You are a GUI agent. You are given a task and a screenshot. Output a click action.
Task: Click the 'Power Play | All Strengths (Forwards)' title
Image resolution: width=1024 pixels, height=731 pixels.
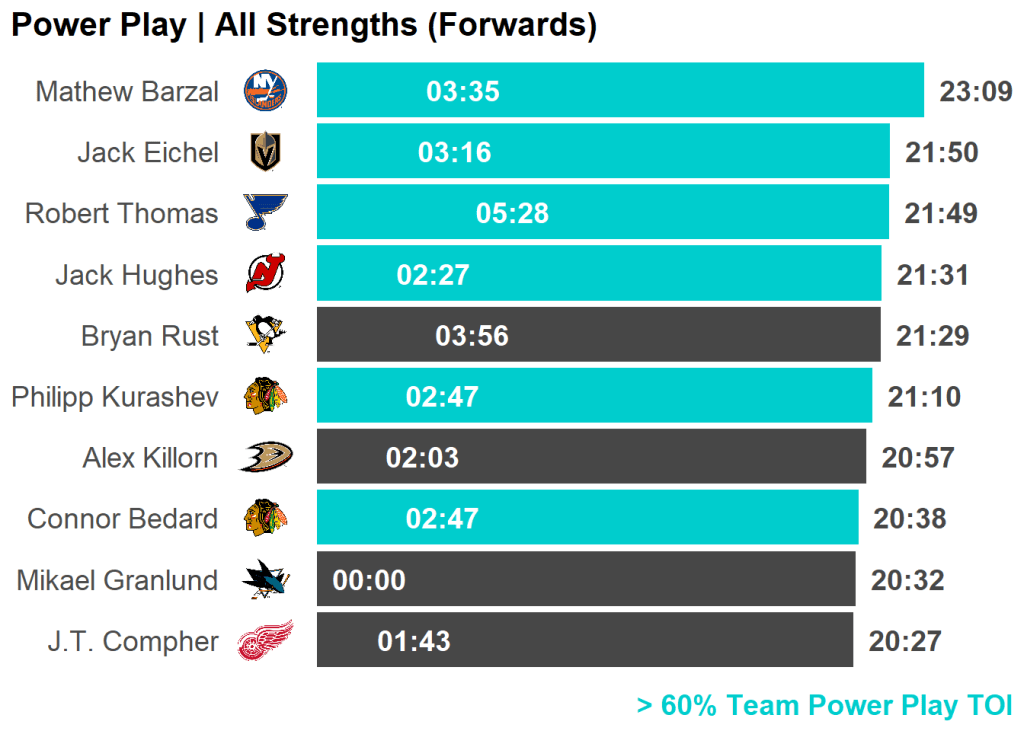point(304,26)
